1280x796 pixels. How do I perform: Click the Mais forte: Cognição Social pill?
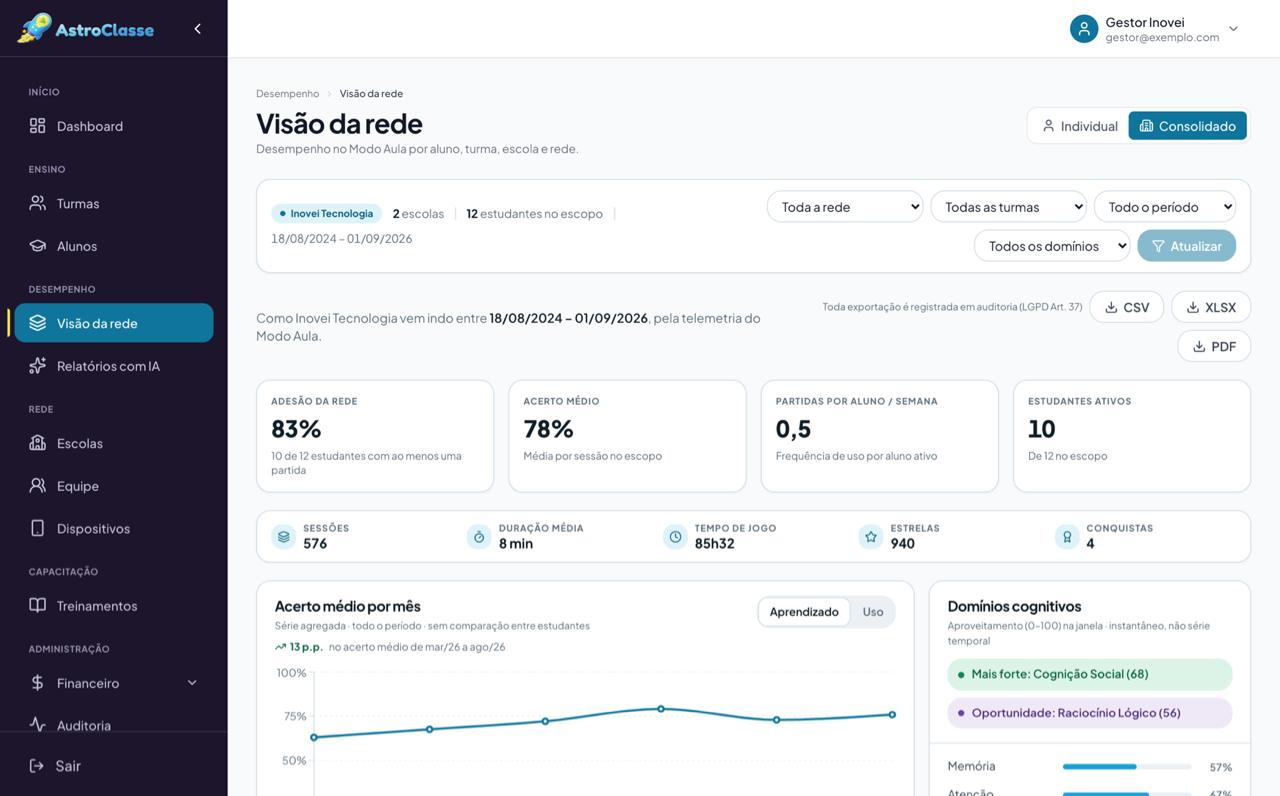(x=1090, y=674)
